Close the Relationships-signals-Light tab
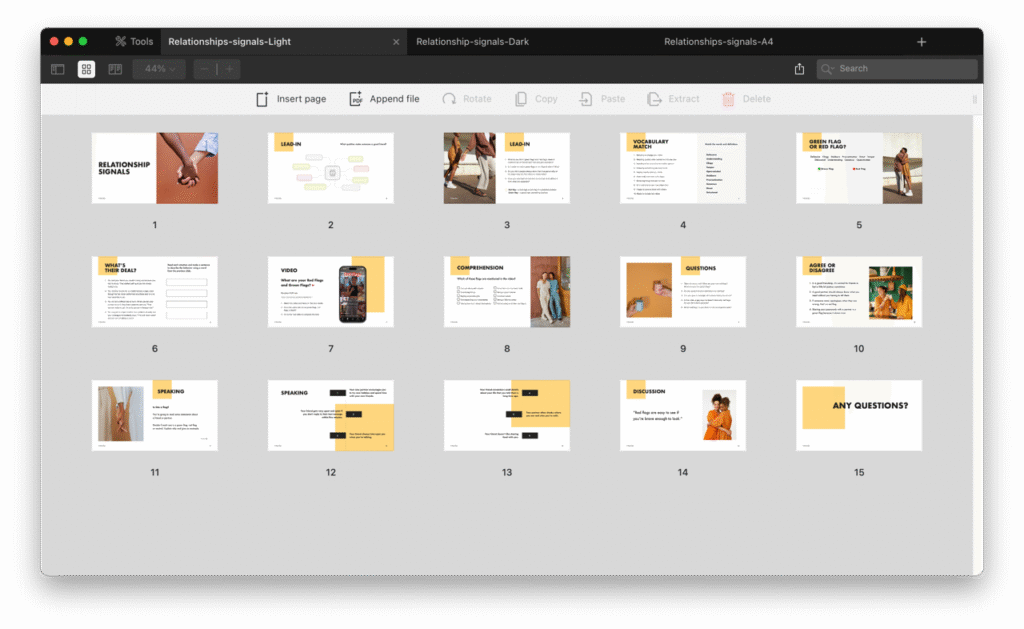Screen dimensions: 1024x629 coord(396,42)
